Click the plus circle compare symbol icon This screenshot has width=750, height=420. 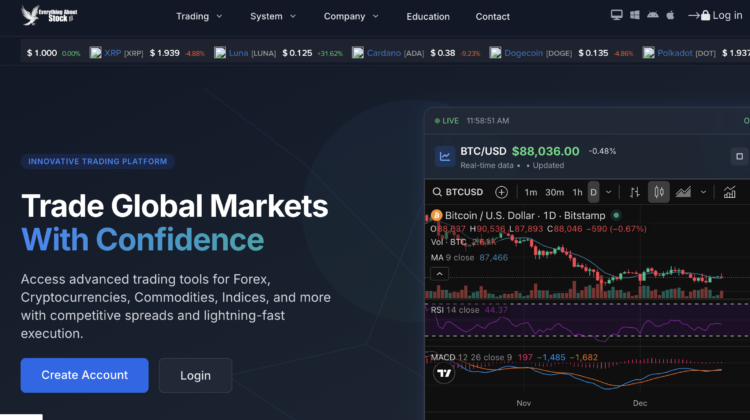coord(501,192)
